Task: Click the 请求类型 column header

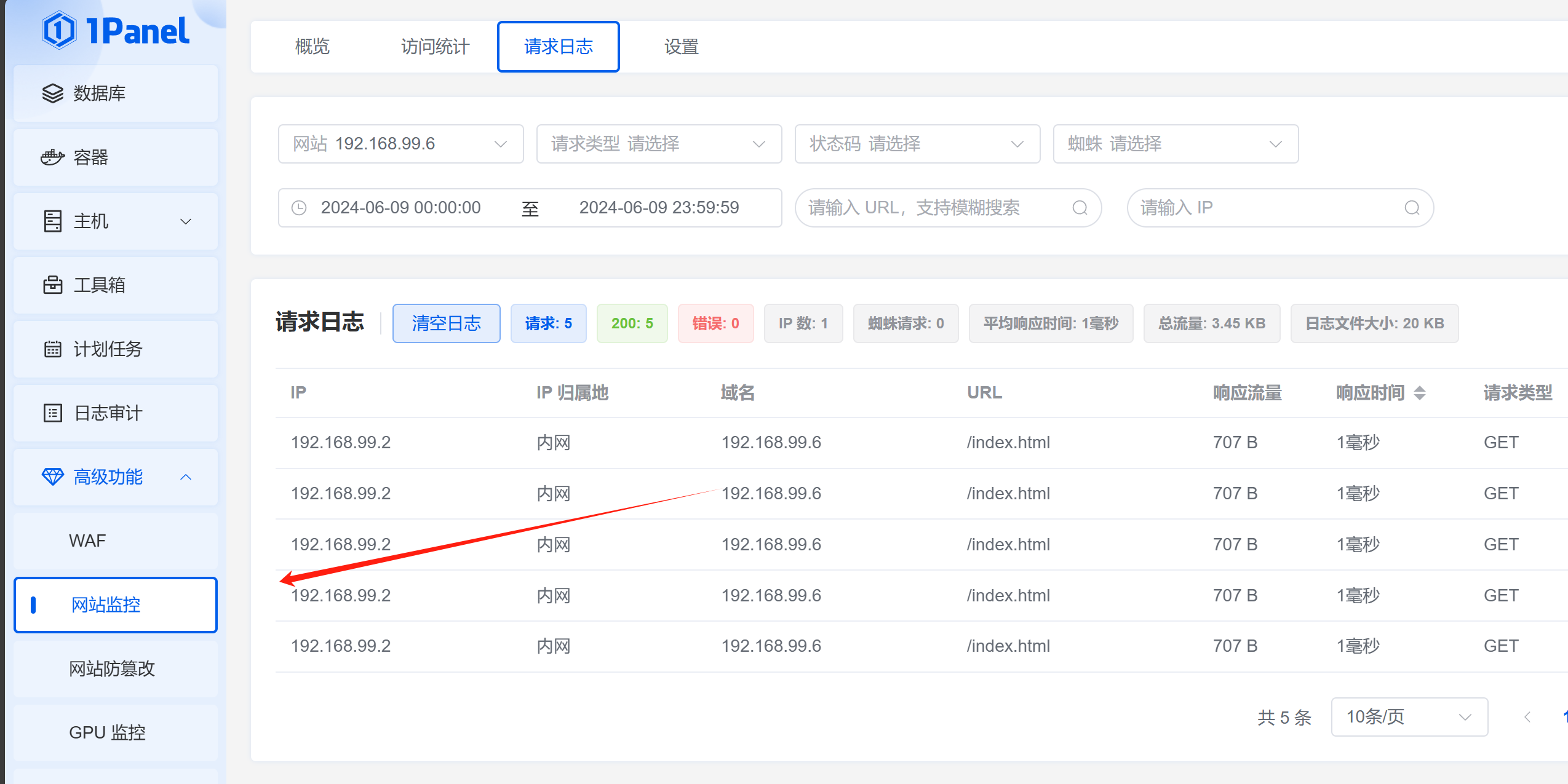Action: pyautogui.click(x=1518, y=393)
